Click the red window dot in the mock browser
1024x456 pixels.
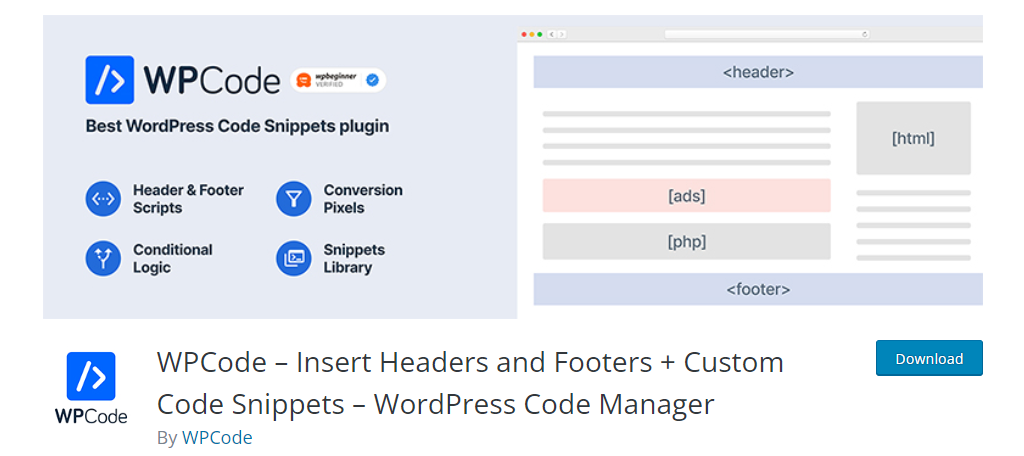click(524, 34)
